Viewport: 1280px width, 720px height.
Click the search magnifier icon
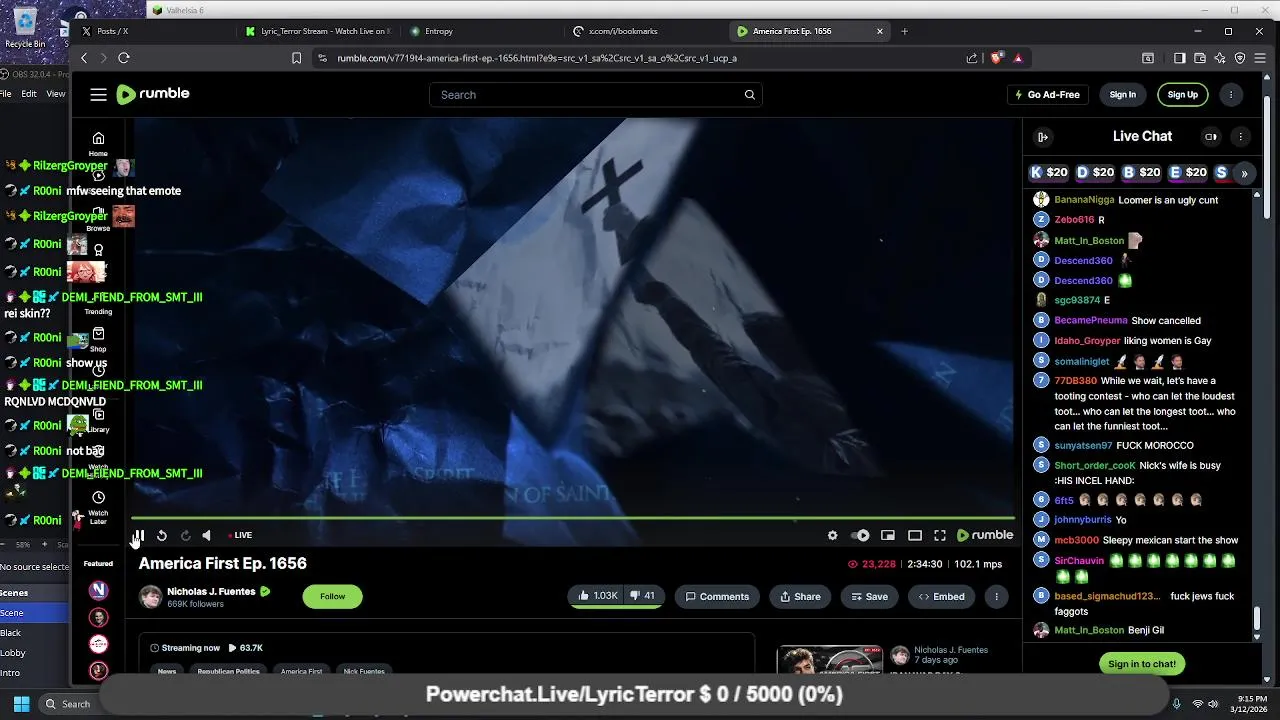pos(749,95)
